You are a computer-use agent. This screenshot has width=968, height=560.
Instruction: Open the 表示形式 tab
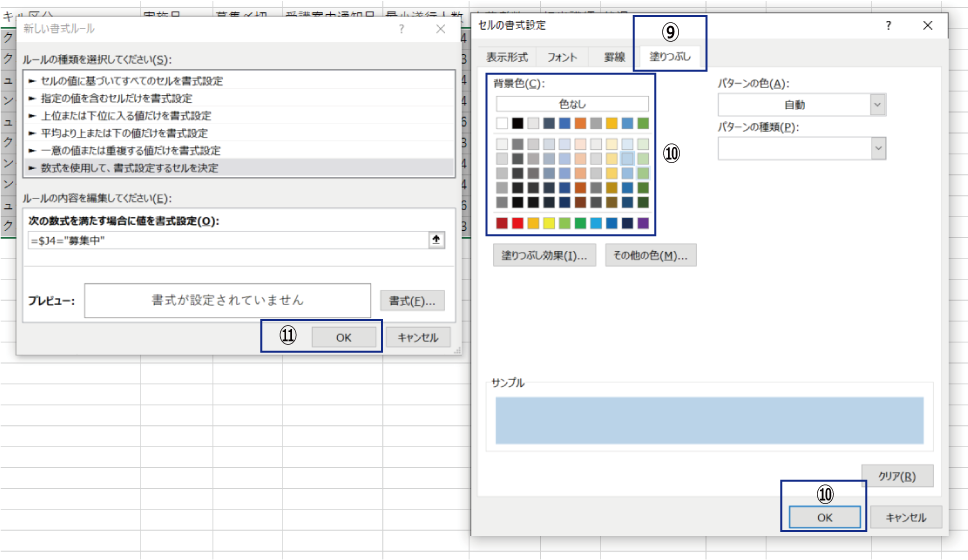(x=506, y=58)
